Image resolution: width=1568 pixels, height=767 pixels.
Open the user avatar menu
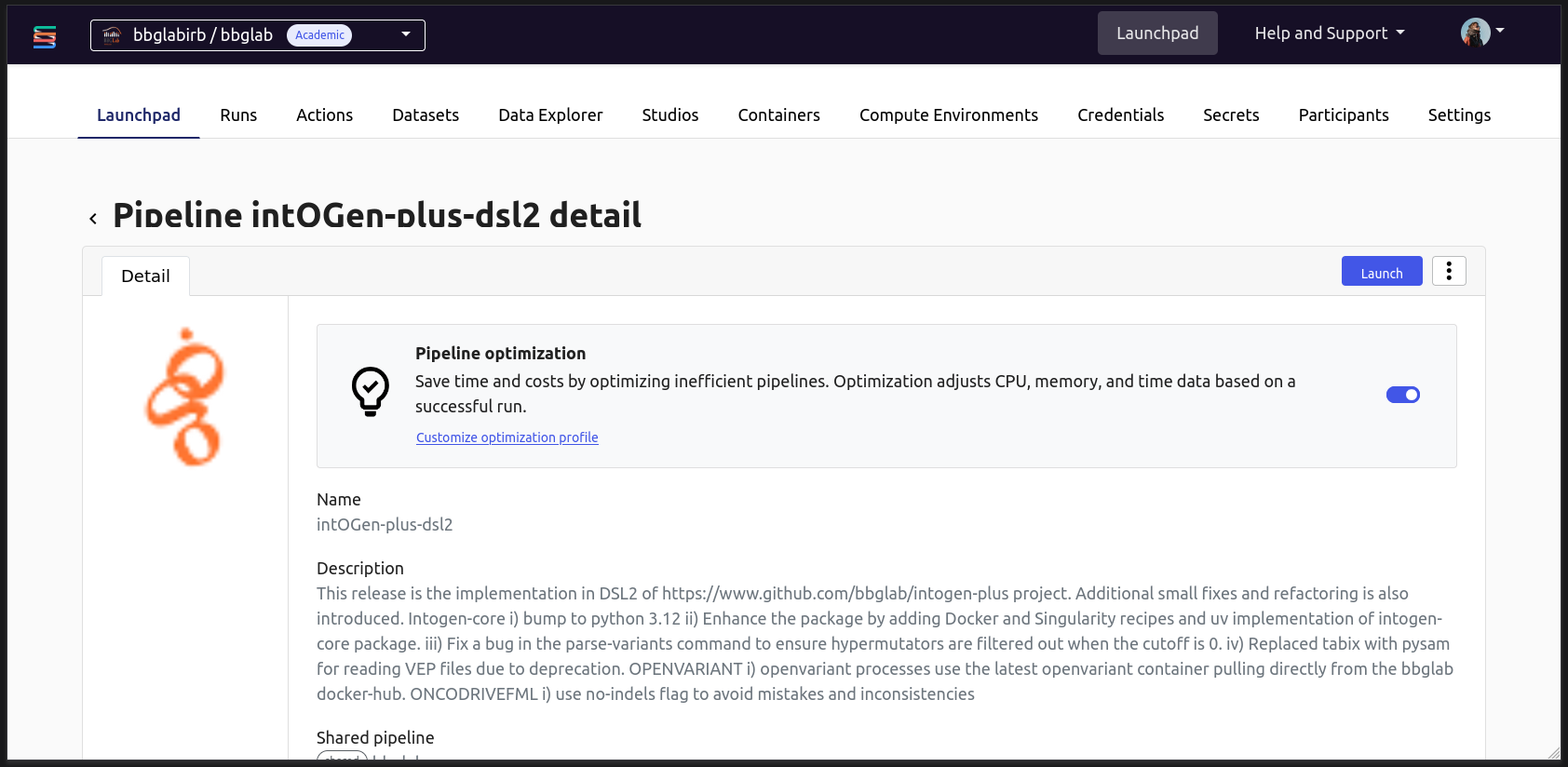pos(1482,33)
